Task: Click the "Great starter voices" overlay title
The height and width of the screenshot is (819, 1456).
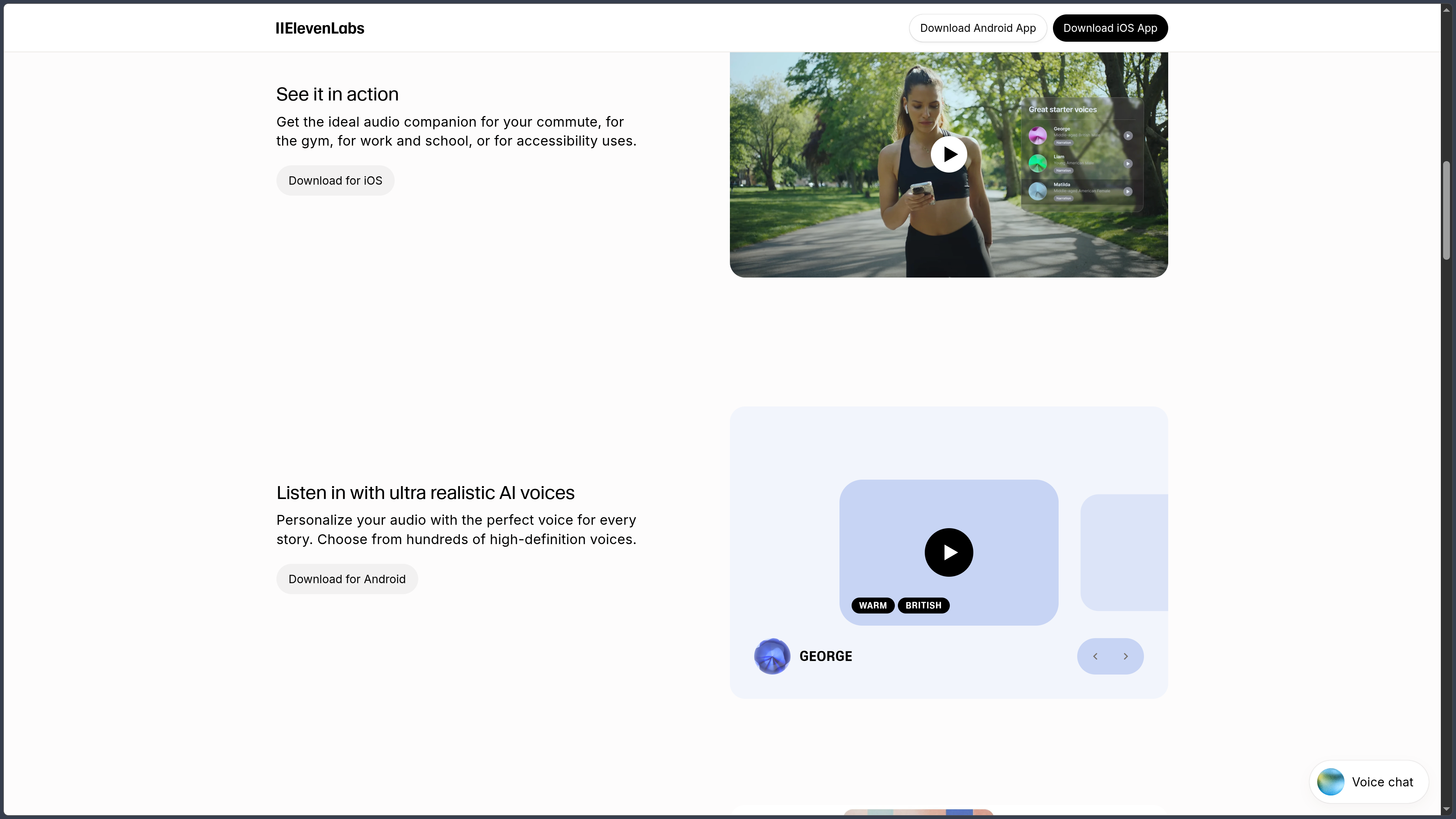Action: [1062, 110]
